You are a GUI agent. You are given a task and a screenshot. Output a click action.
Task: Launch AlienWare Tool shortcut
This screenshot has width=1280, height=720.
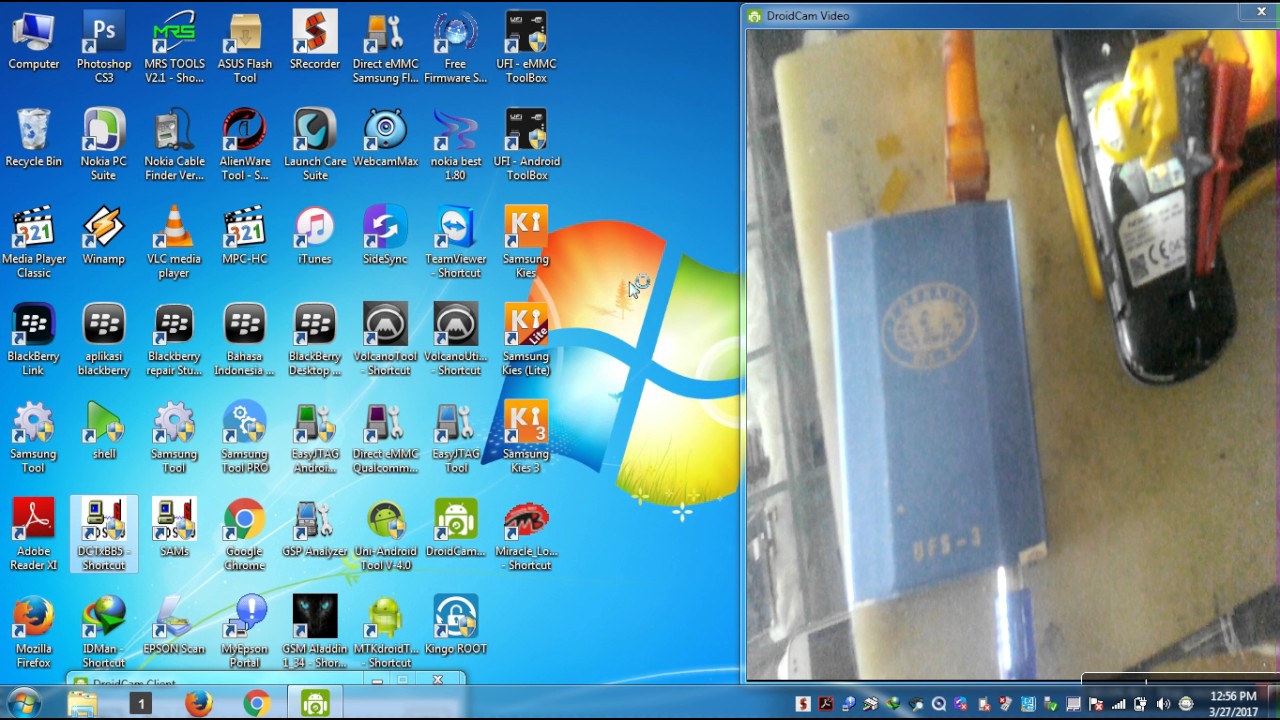[245, 145]
